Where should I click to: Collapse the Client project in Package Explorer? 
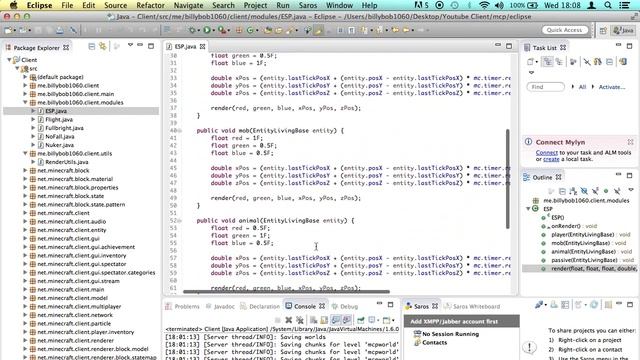tap(9, 60)
